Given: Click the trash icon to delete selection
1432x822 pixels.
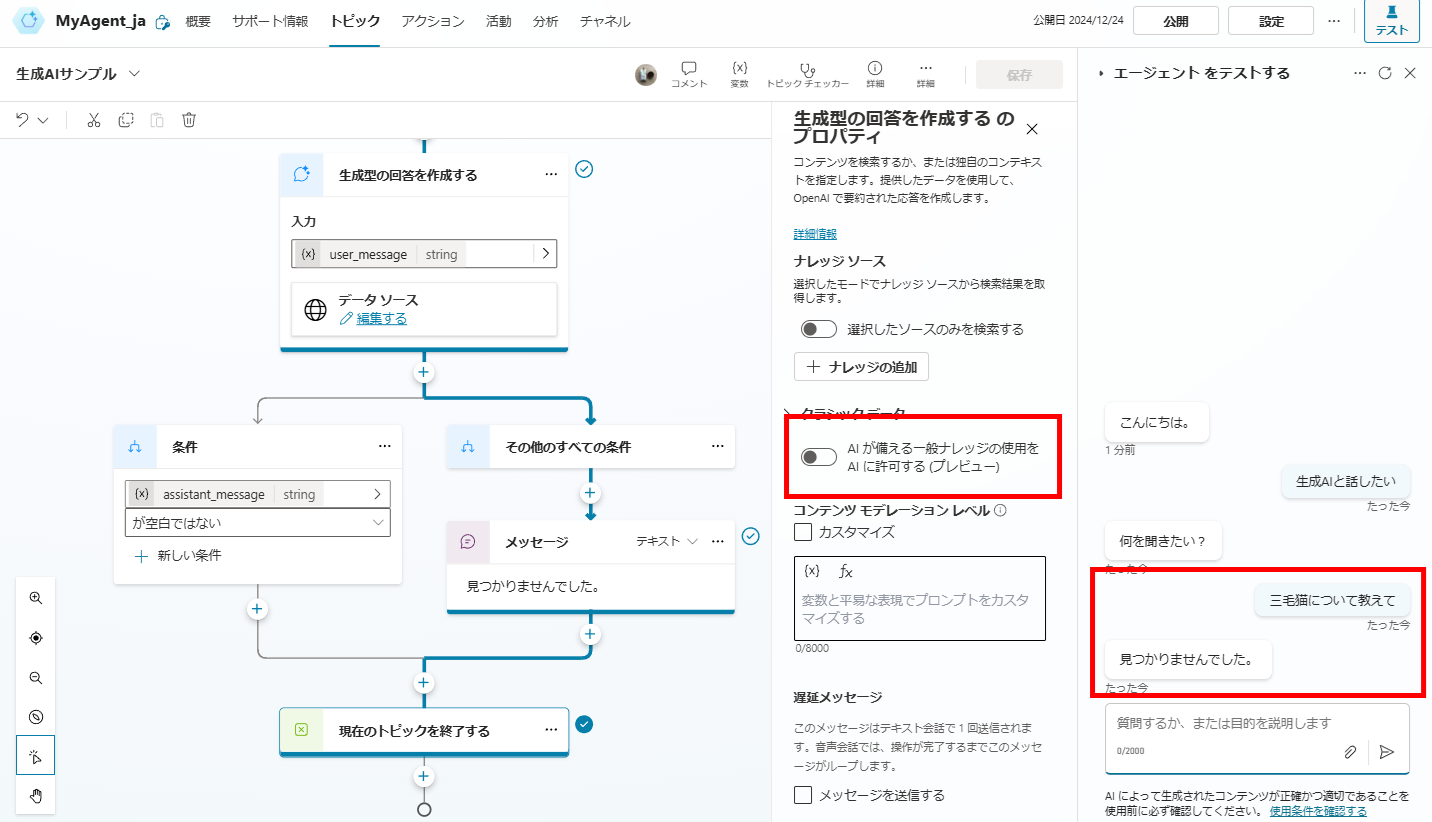Looking at the screenshot, I should tap(189, 119).
